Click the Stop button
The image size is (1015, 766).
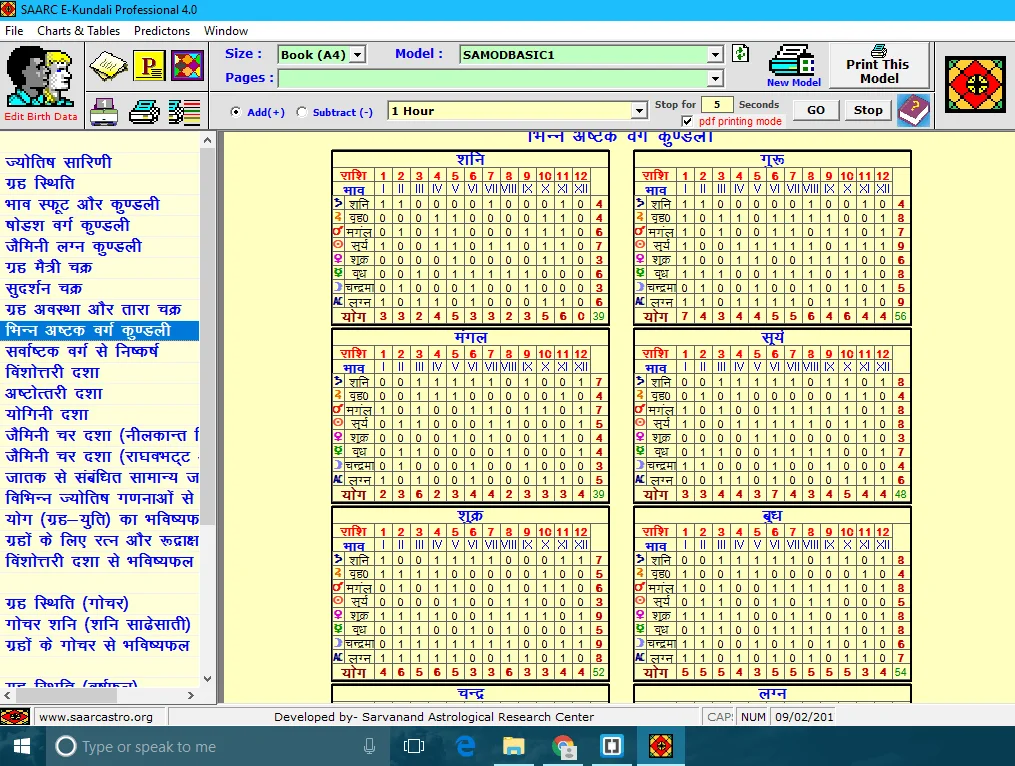click(867, 110)
